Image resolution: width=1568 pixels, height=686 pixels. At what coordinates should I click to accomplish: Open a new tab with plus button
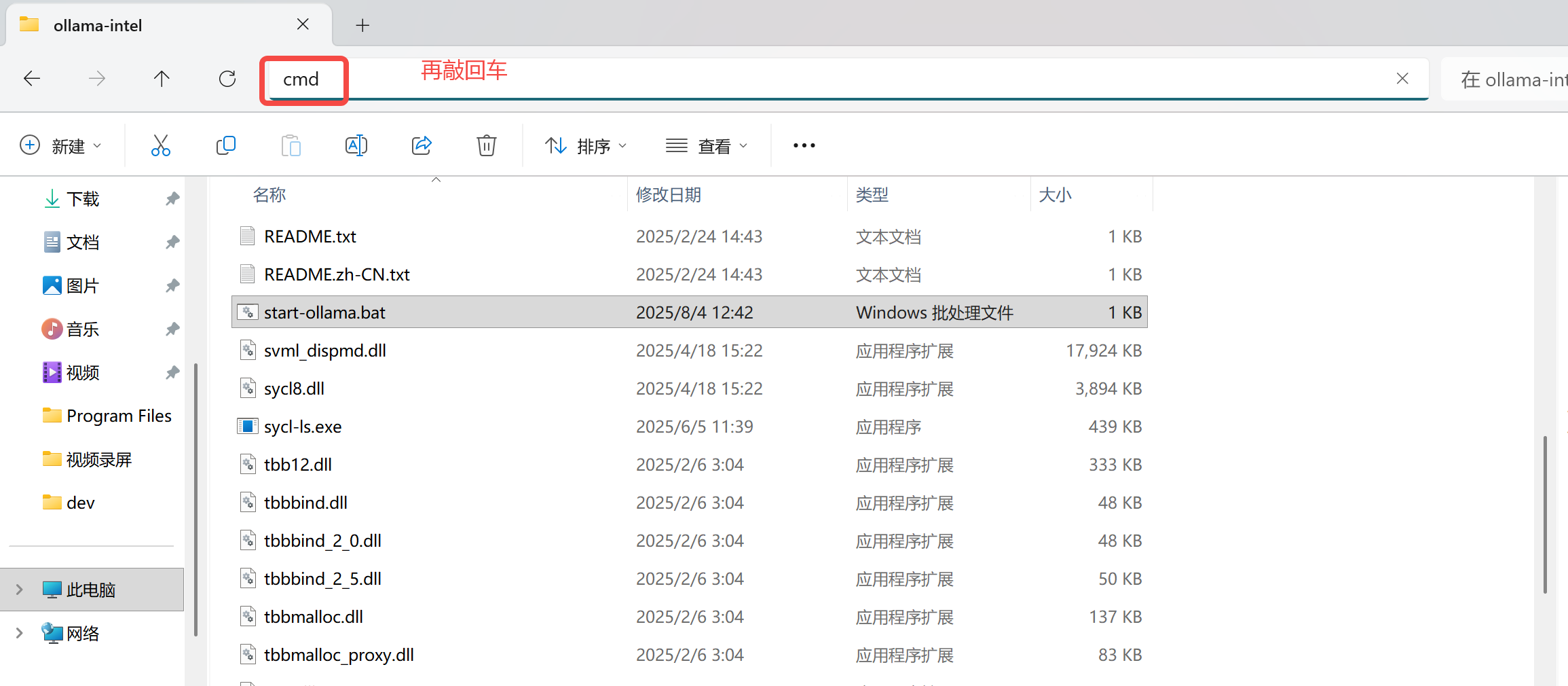362,26
